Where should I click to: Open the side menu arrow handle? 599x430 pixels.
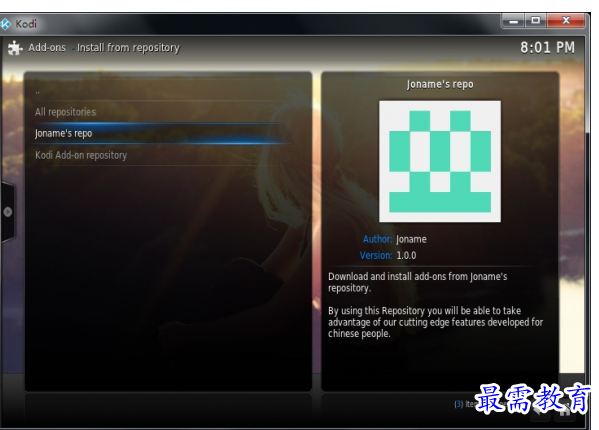[x=8, y=212]
